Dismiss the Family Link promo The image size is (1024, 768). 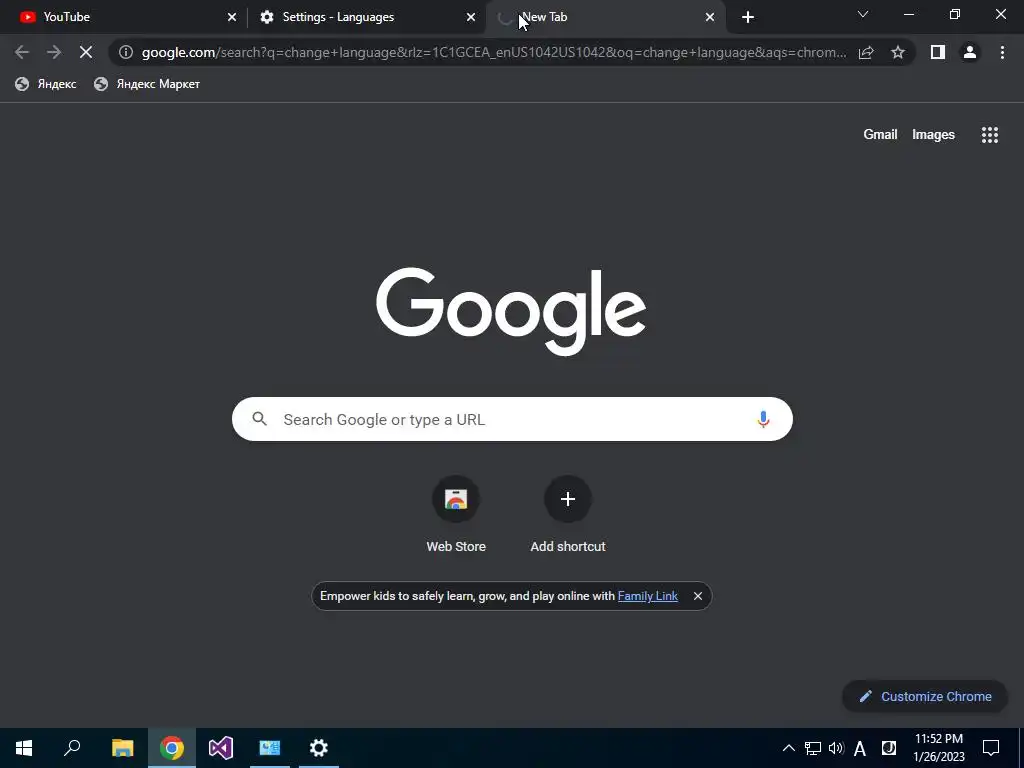coord(697,596)
